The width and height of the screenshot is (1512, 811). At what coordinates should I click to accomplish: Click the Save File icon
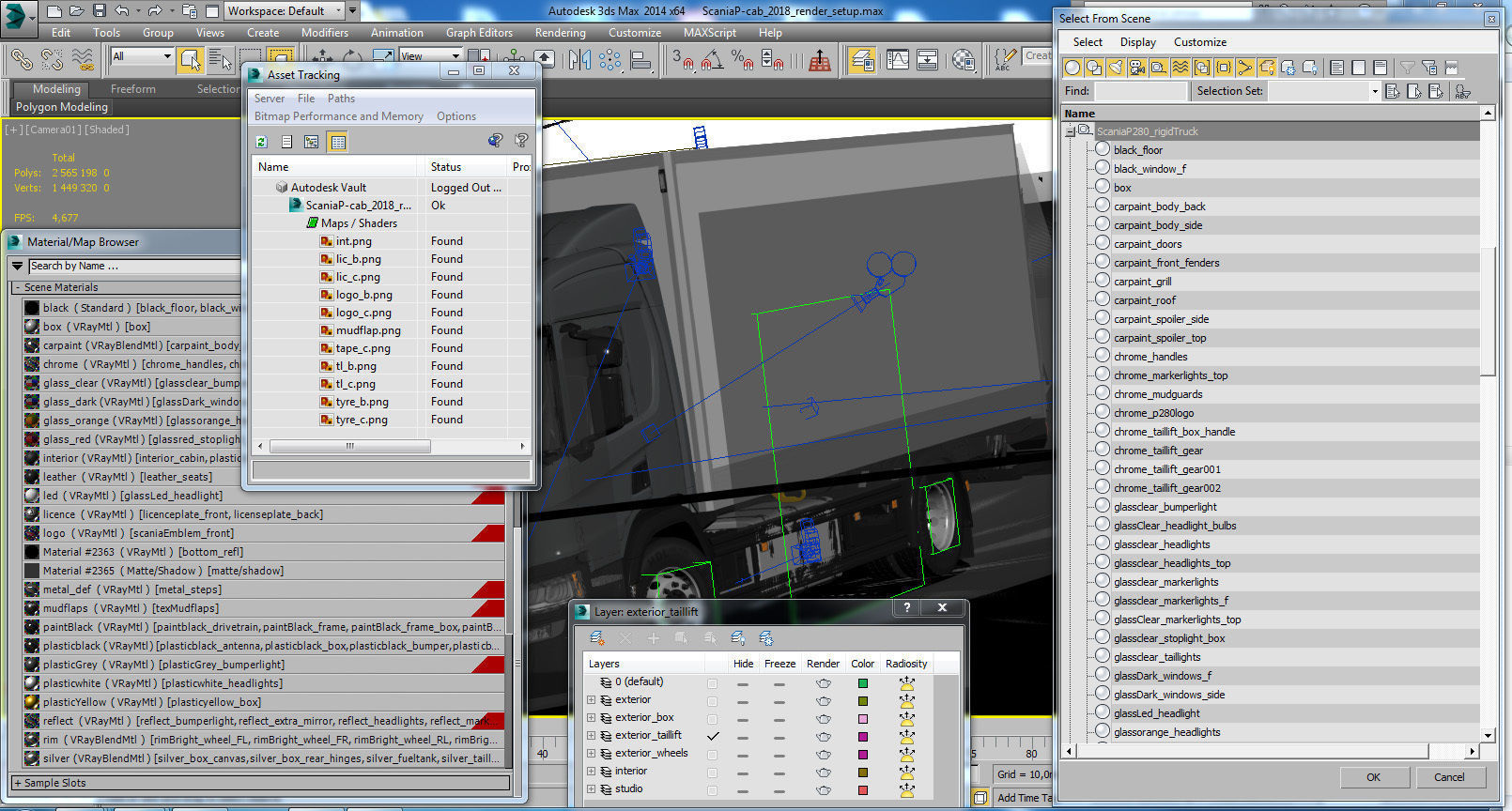pos(100,11)
